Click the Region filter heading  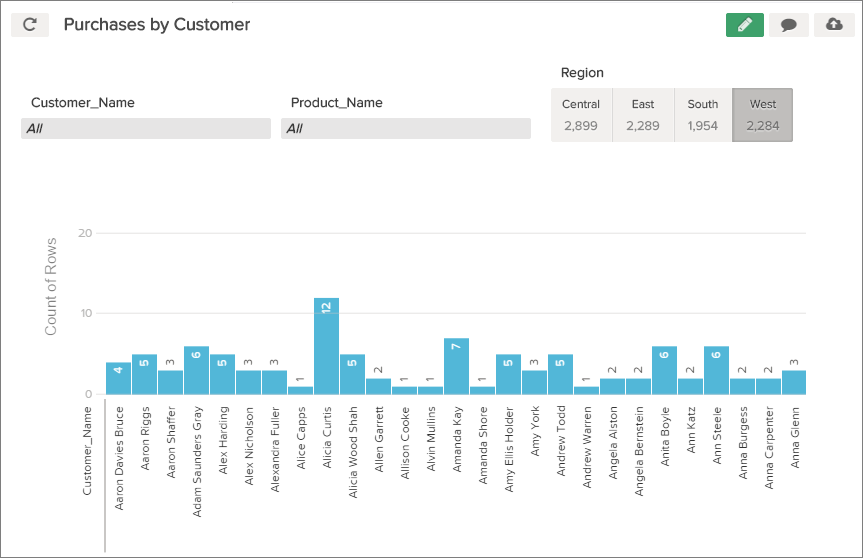582,73
